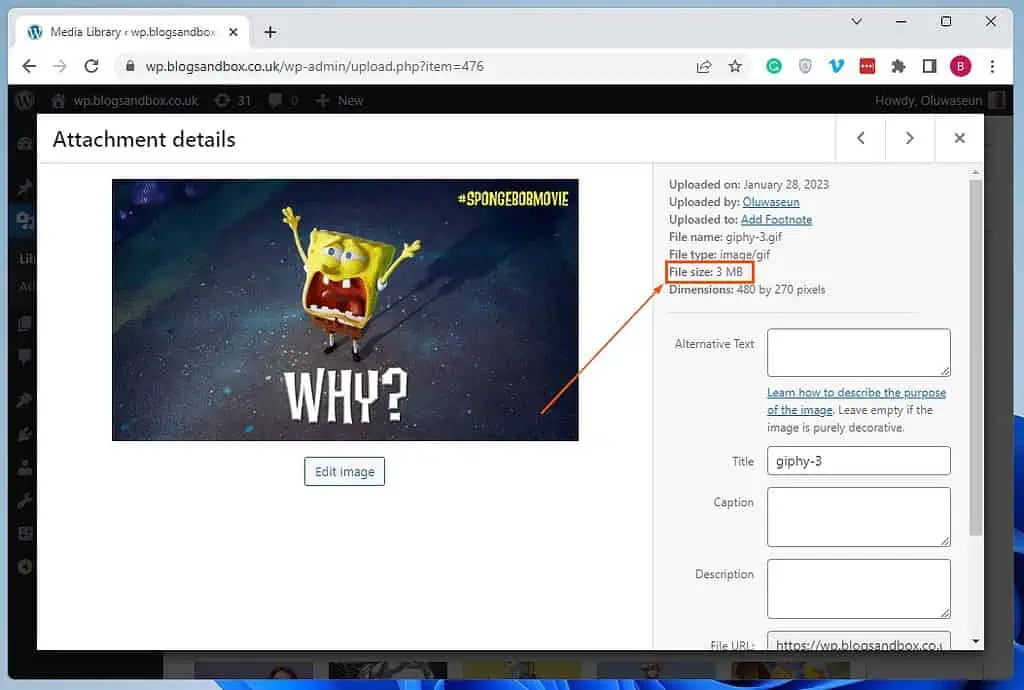1024x690 pixels.
Task: Click the scrollbar up arrow
Action: [976, 172]
